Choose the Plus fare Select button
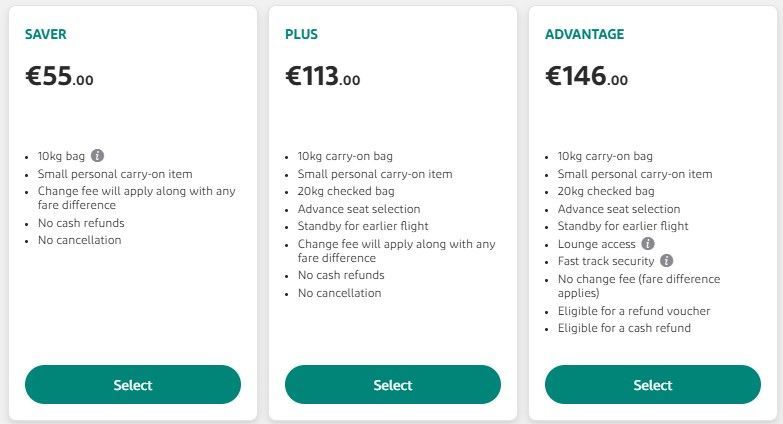 pyautogui.click(x=392, y=385)
